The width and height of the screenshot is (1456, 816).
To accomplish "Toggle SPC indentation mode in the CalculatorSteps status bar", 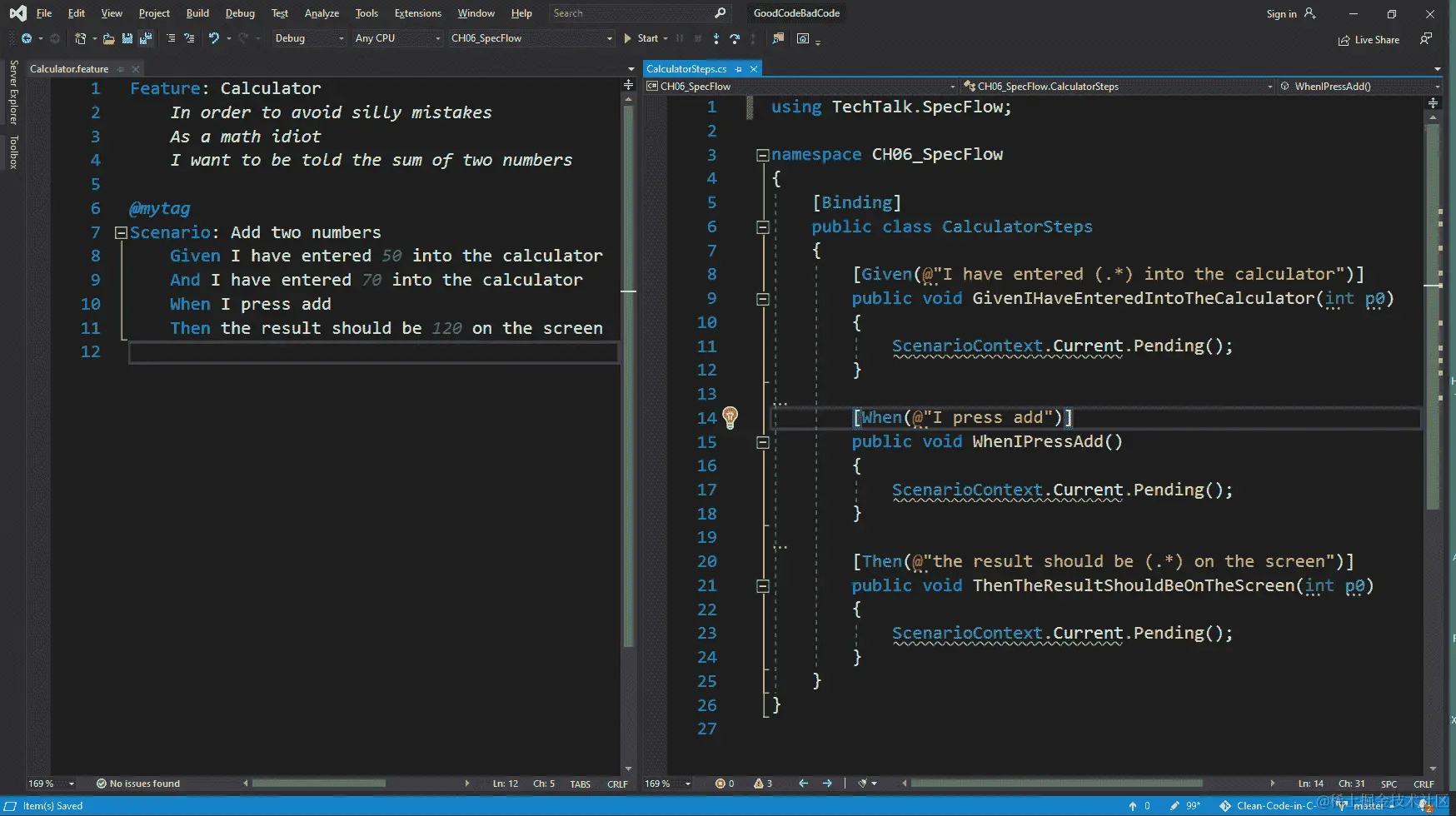I will [1389, 784].
